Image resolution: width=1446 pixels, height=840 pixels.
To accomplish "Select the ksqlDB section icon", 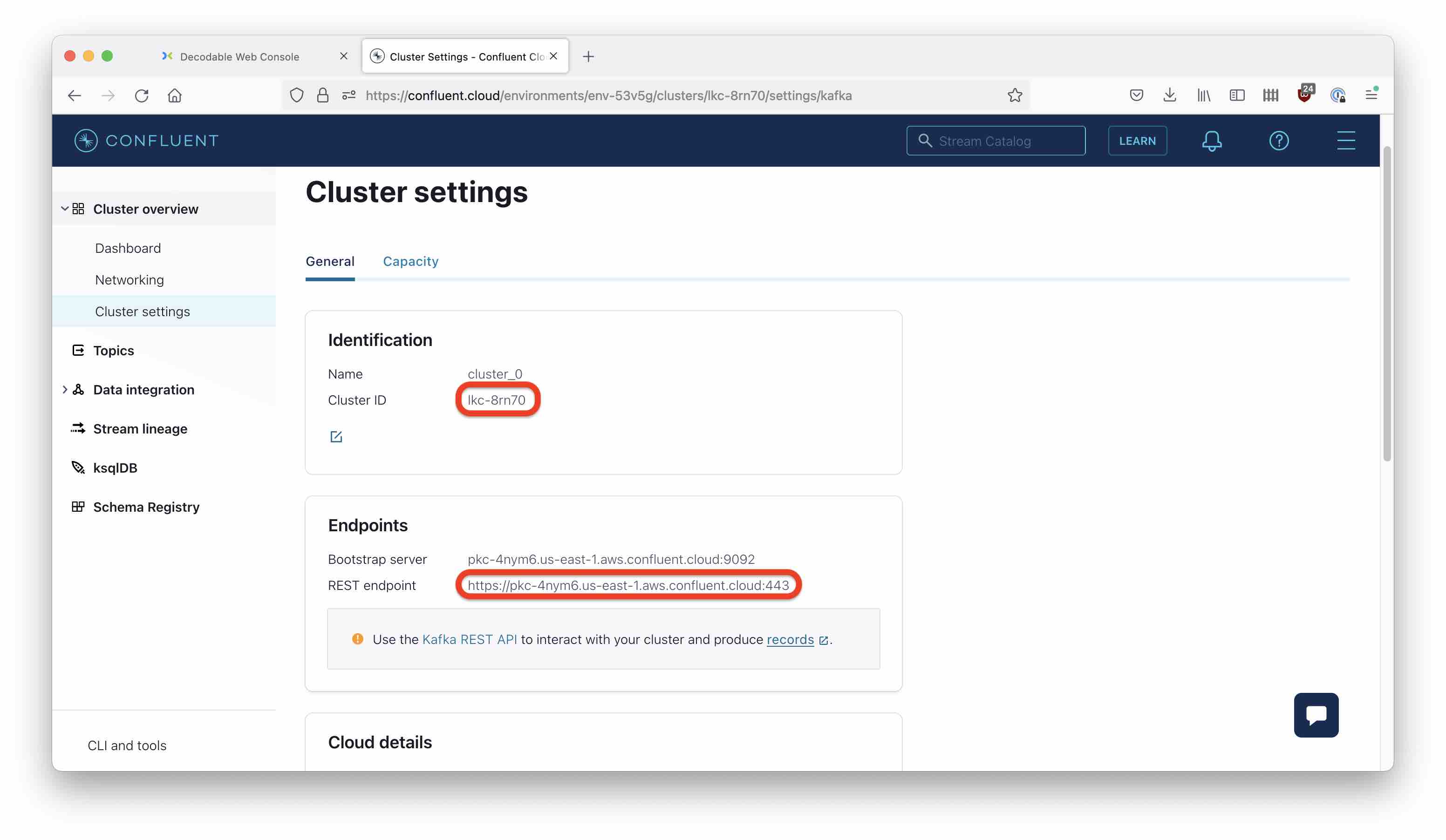I will pyautogui.click(x=78, y=467).
